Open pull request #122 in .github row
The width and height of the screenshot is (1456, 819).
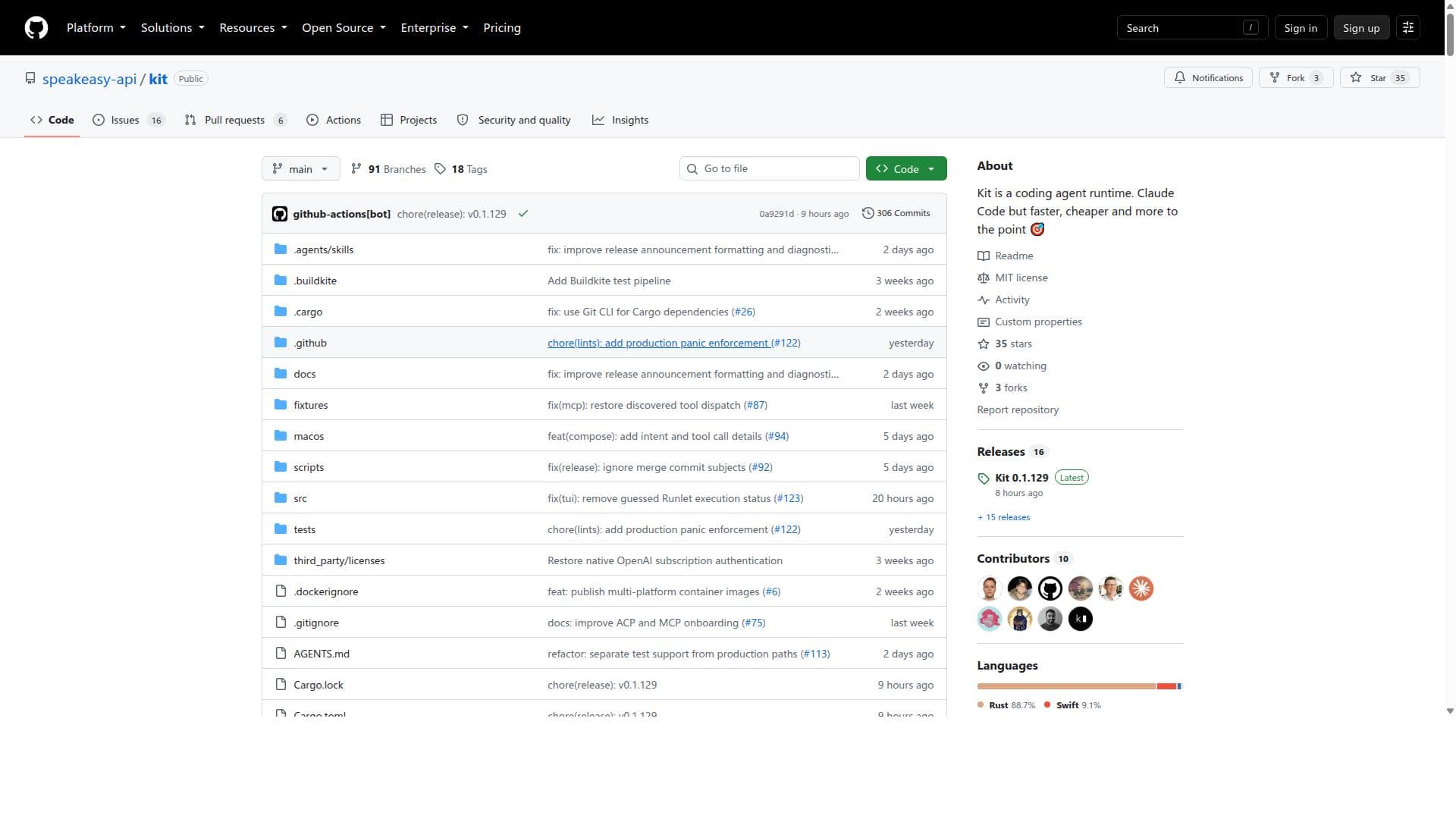tap(786, 343)
